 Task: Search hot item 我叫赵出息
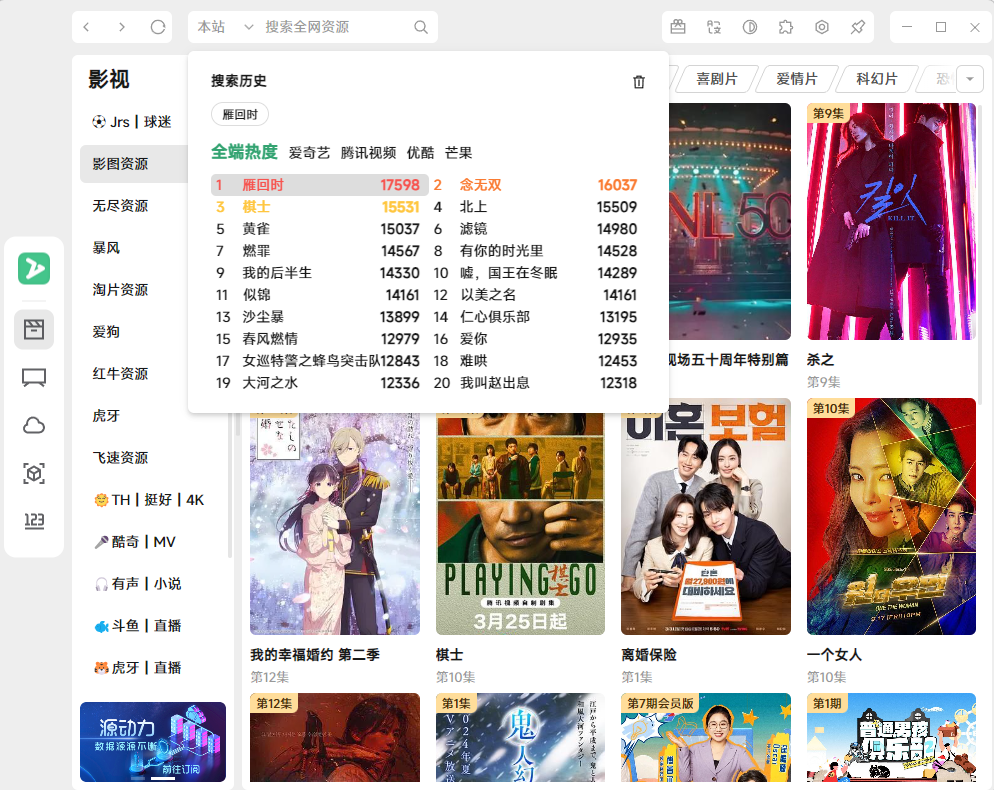[x=536, y=383]
